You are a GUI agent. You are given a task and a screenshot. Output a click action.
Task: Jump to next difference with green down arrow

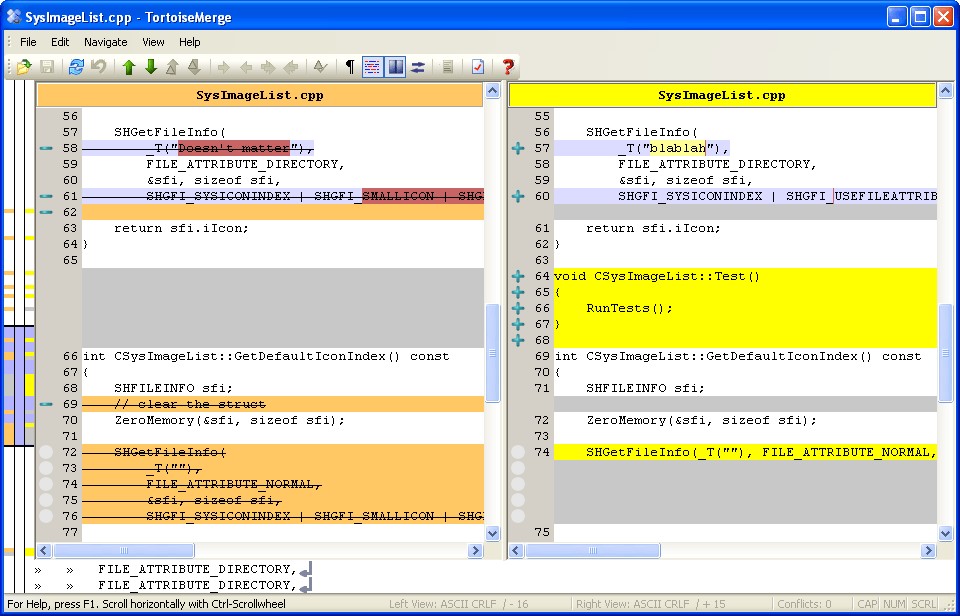[151, 67]
